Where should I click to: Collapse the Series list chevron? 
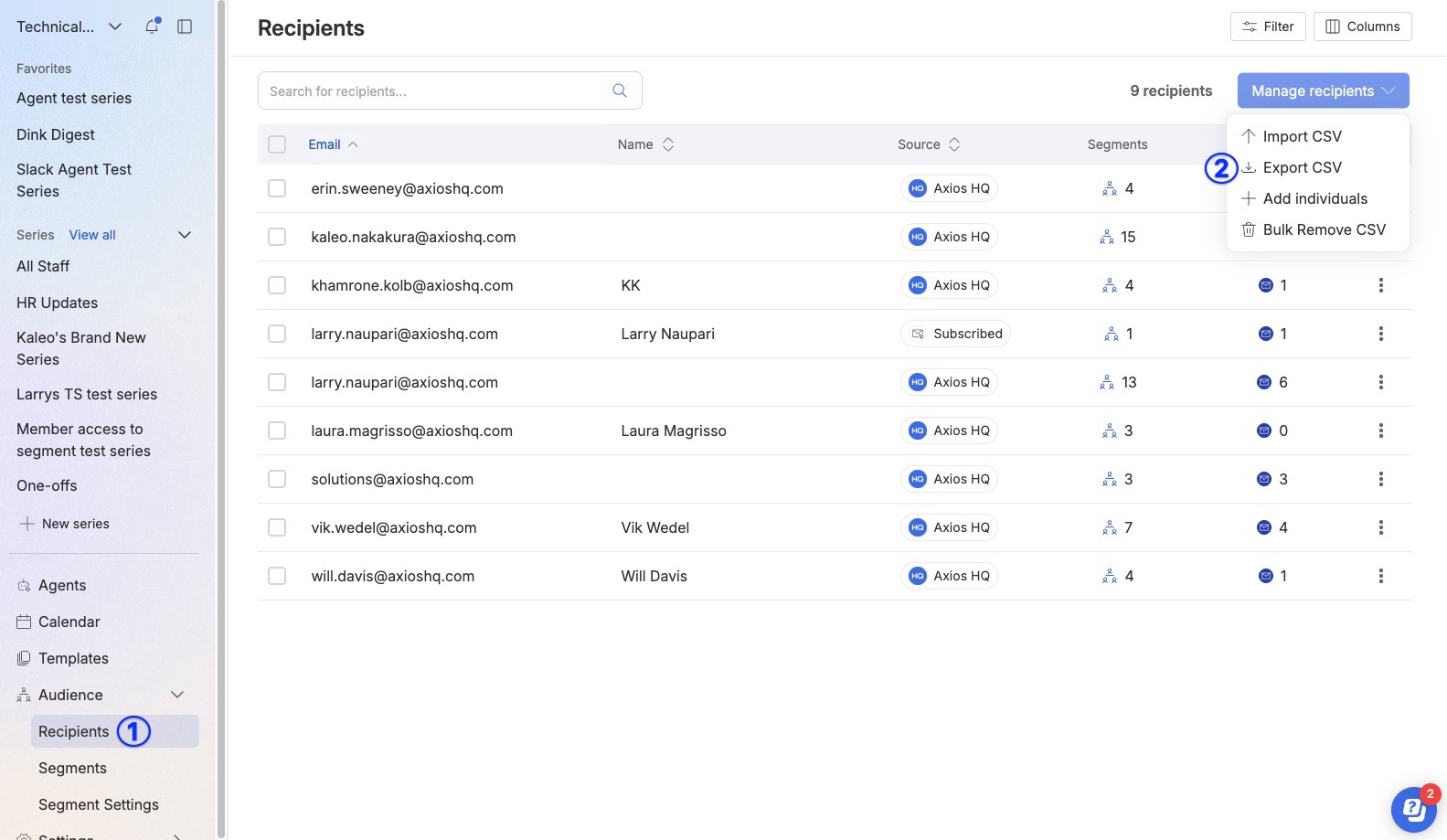pyautogui.click(x=184, y=235)
